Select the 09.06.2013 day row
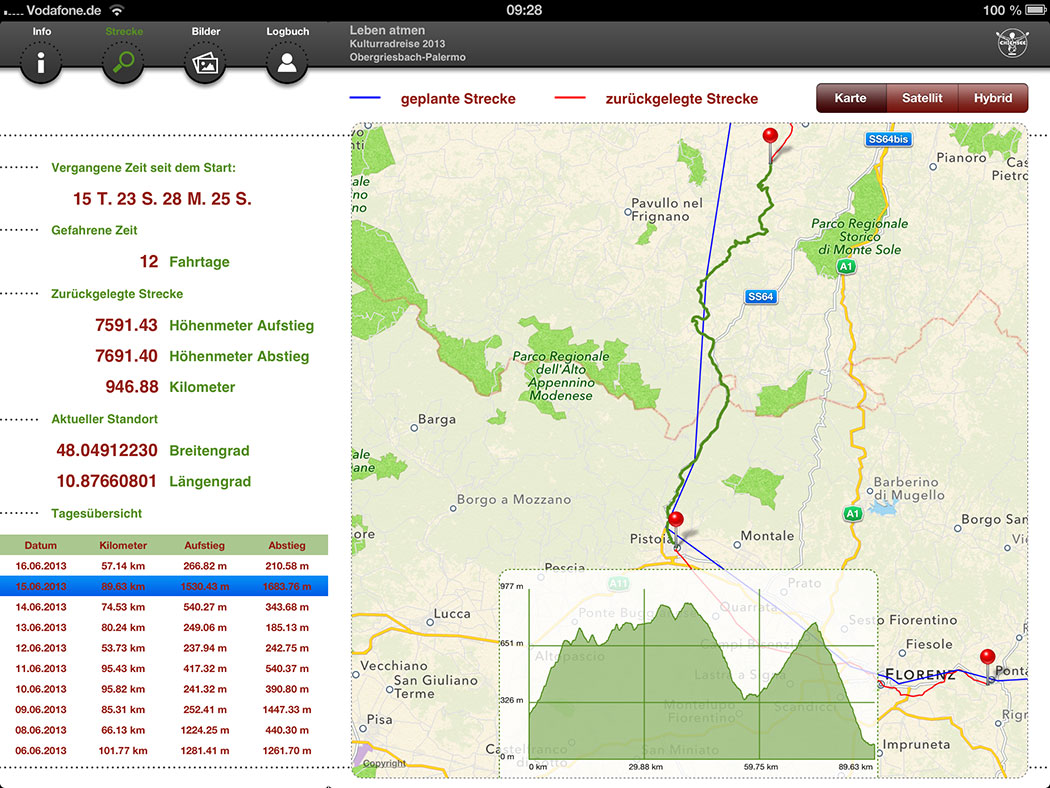Screen dimensions: 1050x788 (x=164, y=710)
